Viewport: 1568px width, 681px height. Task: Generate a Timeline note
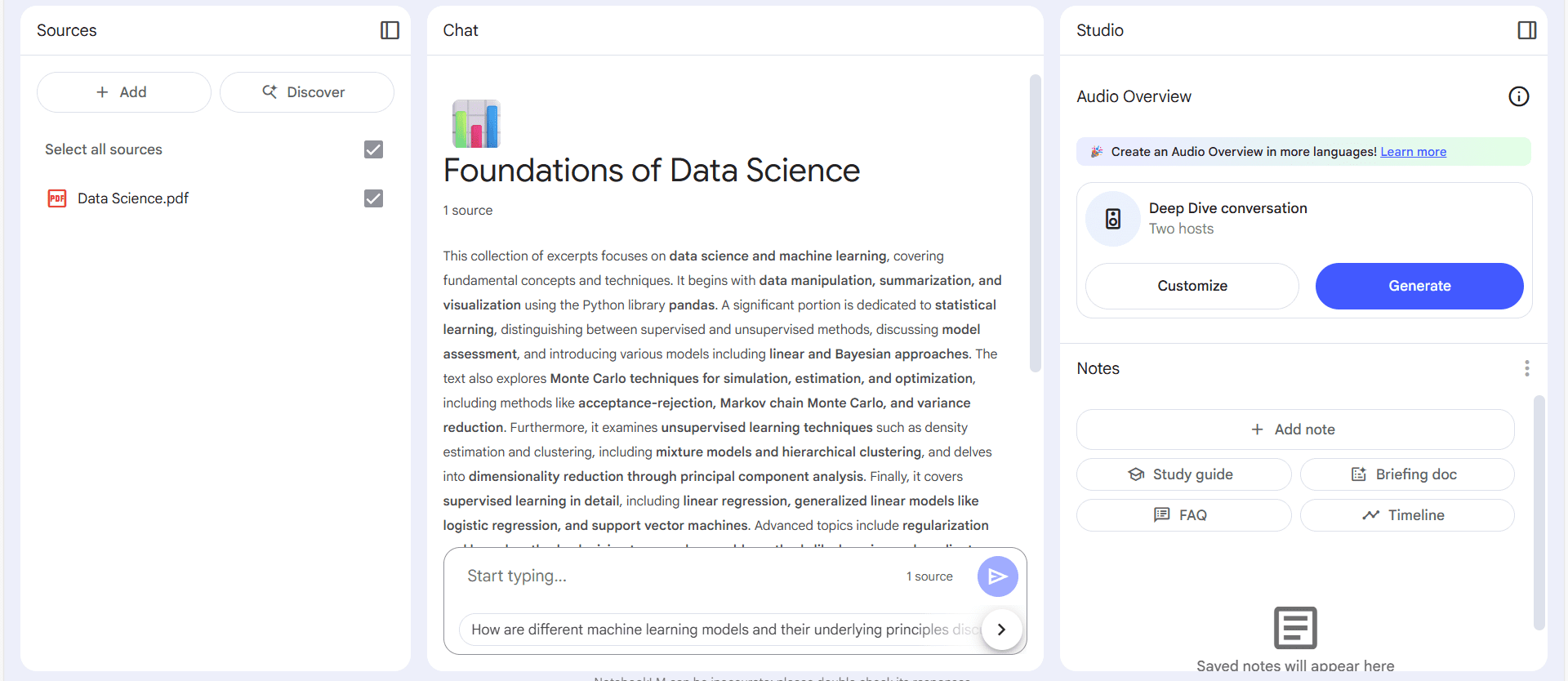tap(1406, 515)
